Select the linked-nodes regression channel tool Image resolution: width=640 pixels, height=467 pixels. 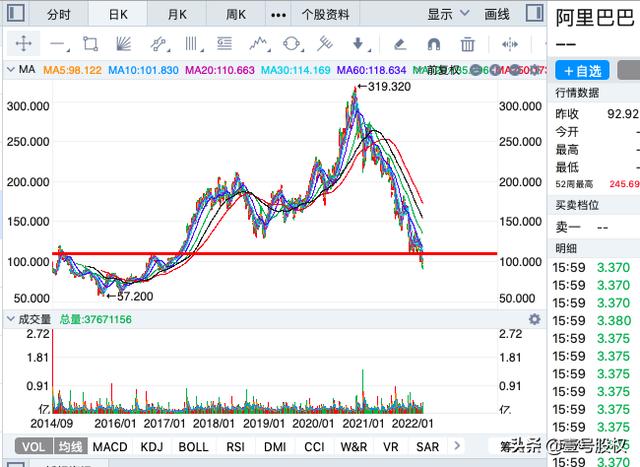[x=159, y=44]
